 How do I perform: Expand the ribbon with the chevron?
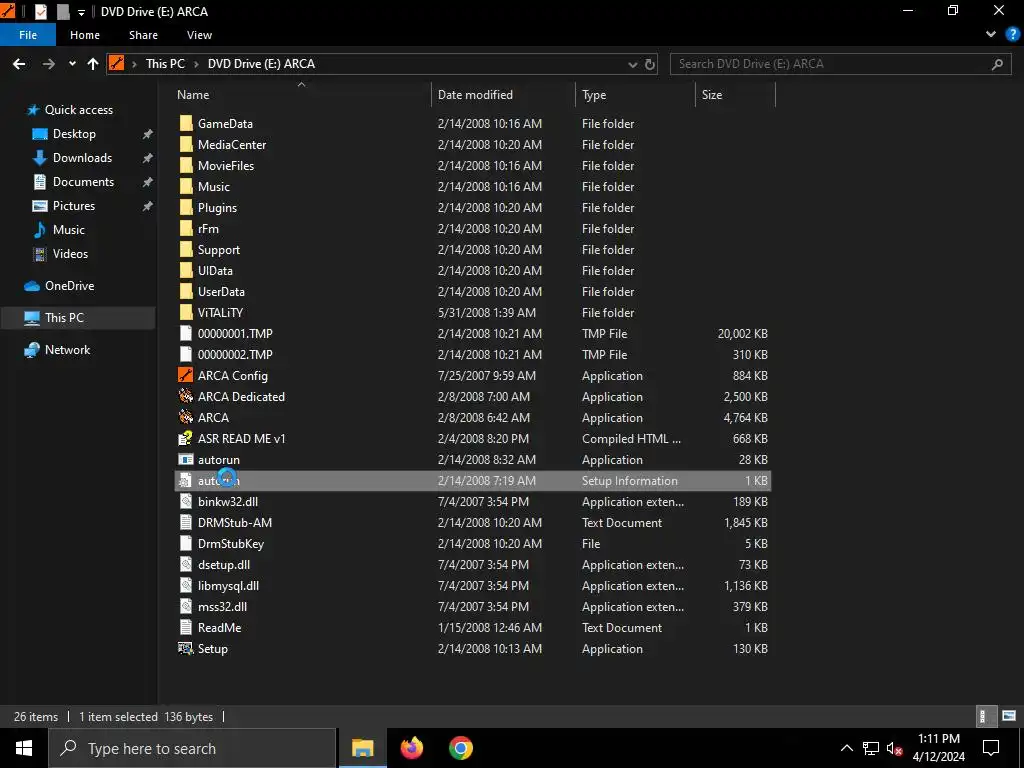tap(991, 35)
